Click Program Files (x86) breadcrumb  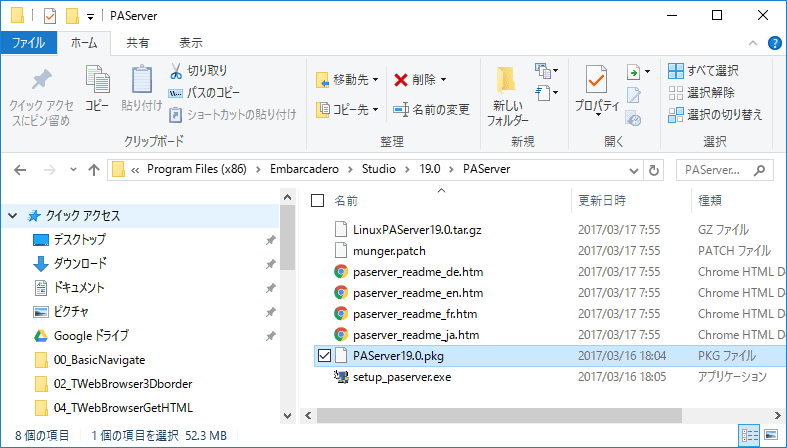[x=197, y=169]
